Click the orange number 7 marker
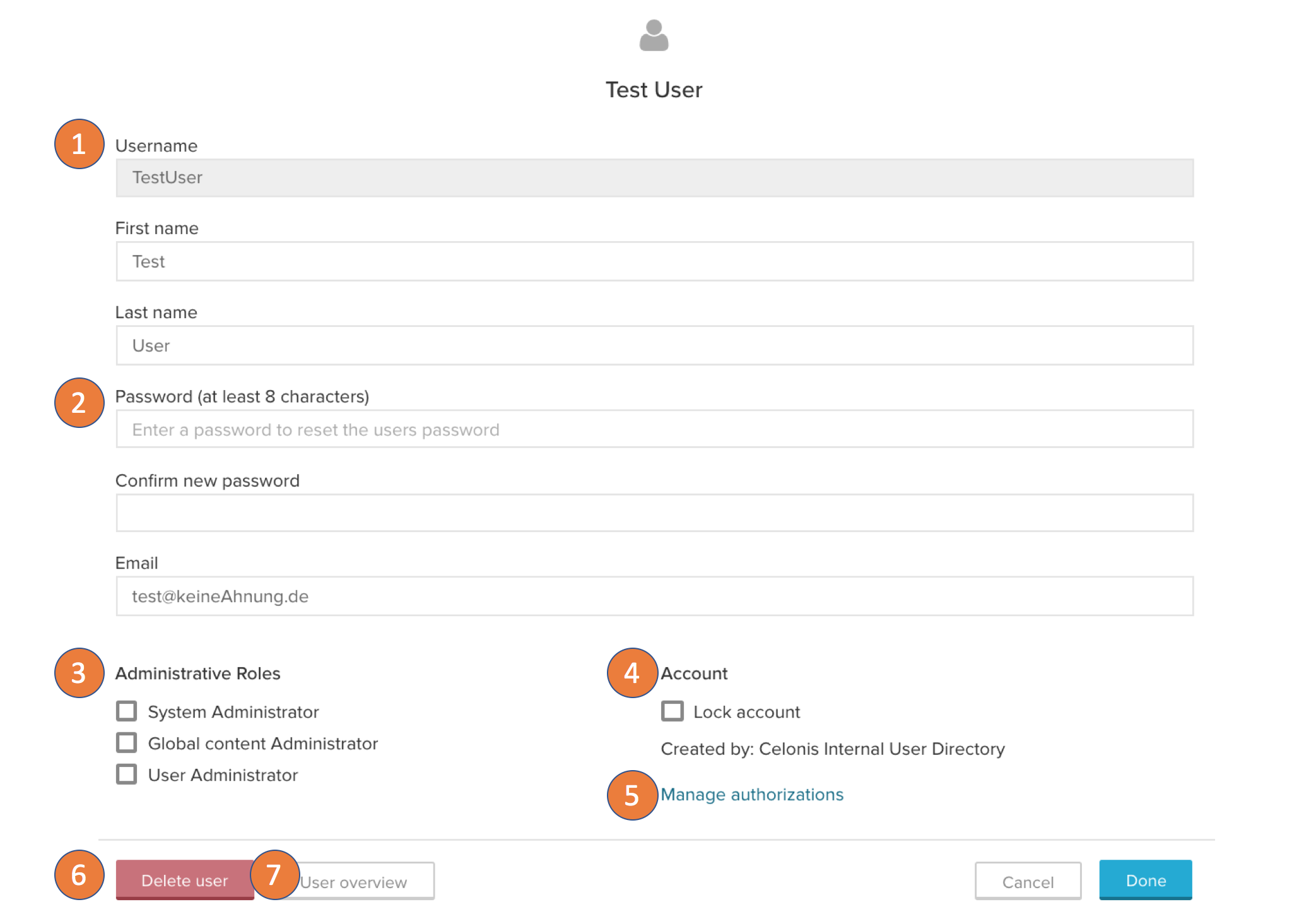Screen dimensions: 1316x914 pos(274,875)
